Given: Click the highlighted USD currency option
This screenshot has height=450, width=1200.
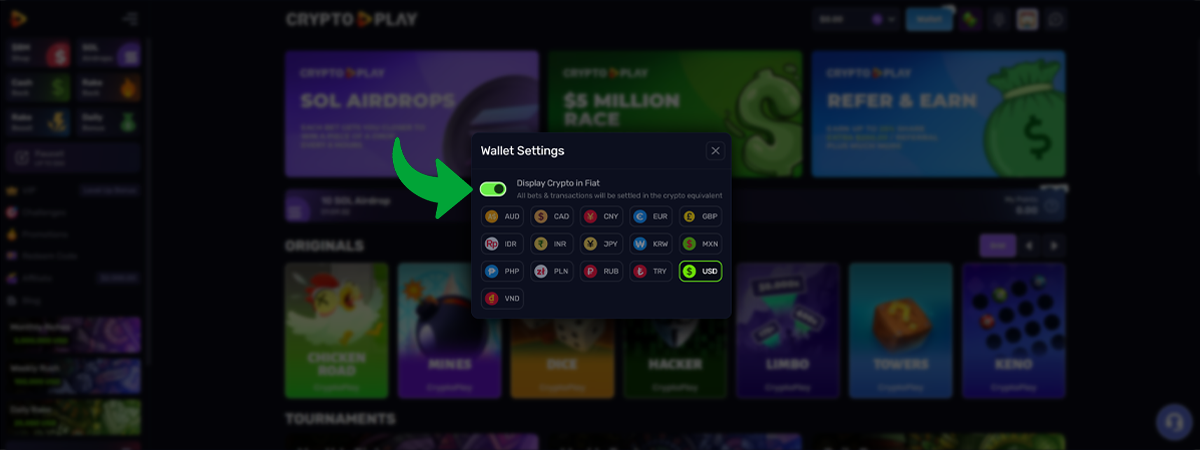Looking at the screenshot, I should pos(700,271).
